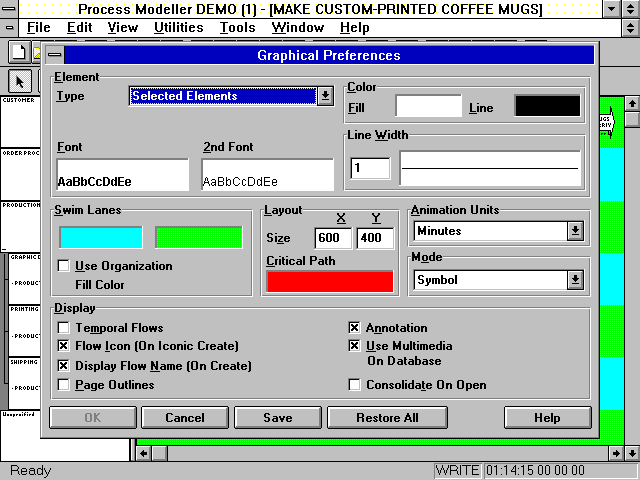Click the document restore button in menu bar

(x=630, y=28)
